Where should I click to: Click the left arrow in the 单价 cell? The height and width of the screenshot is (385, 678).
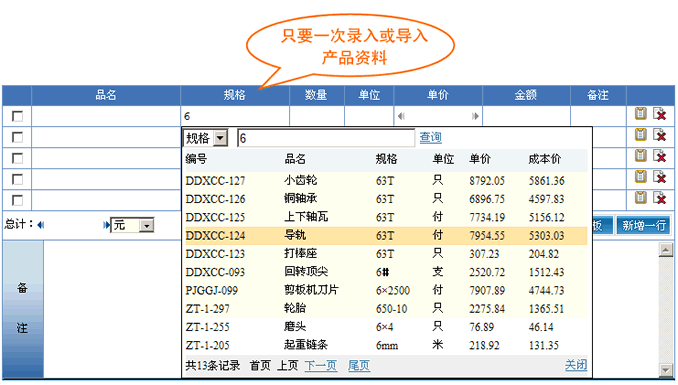point(401,116)
